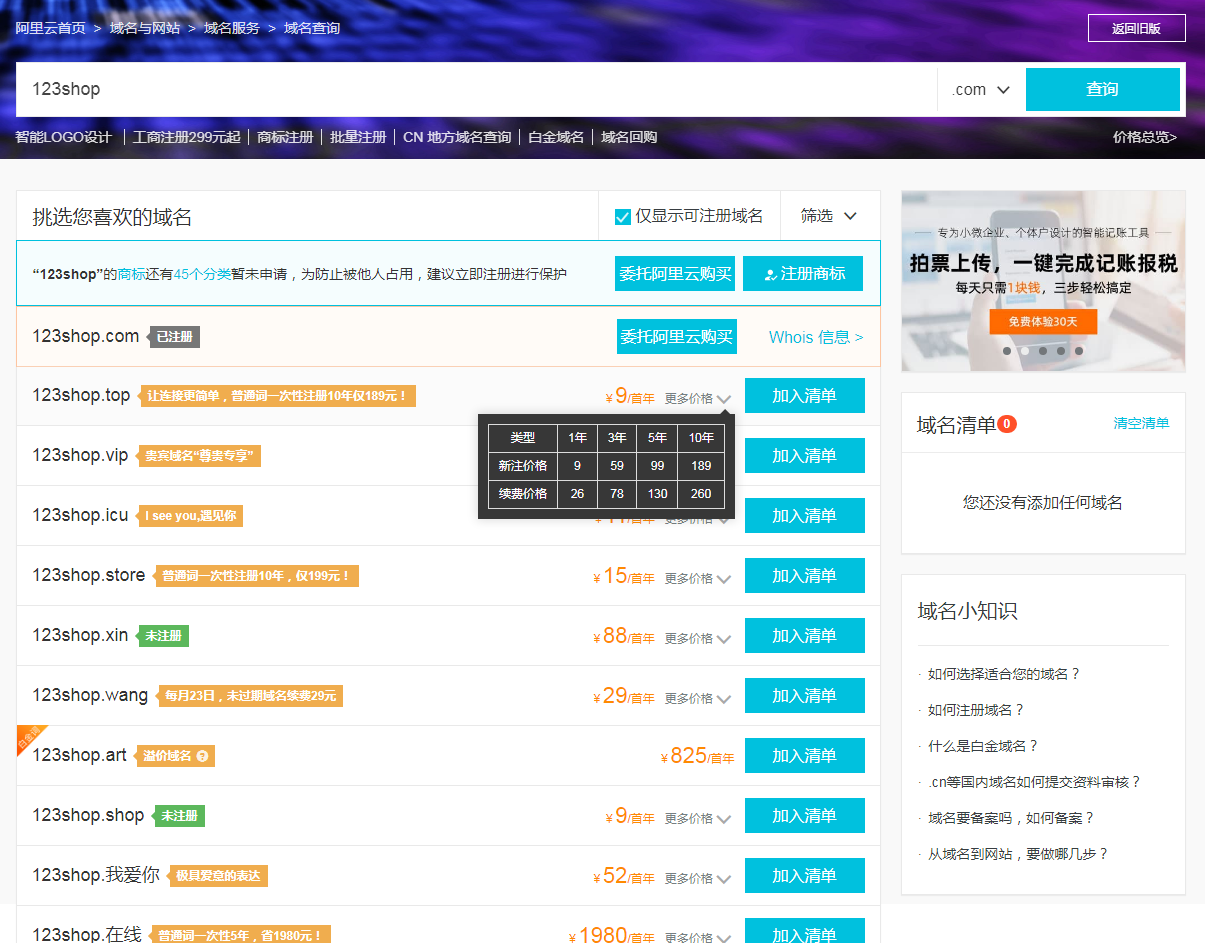Open 域名服务 breadcrumb link
Image resolution: width=1205 pixels, height=943 pixels.
click(x=232, y=28)
